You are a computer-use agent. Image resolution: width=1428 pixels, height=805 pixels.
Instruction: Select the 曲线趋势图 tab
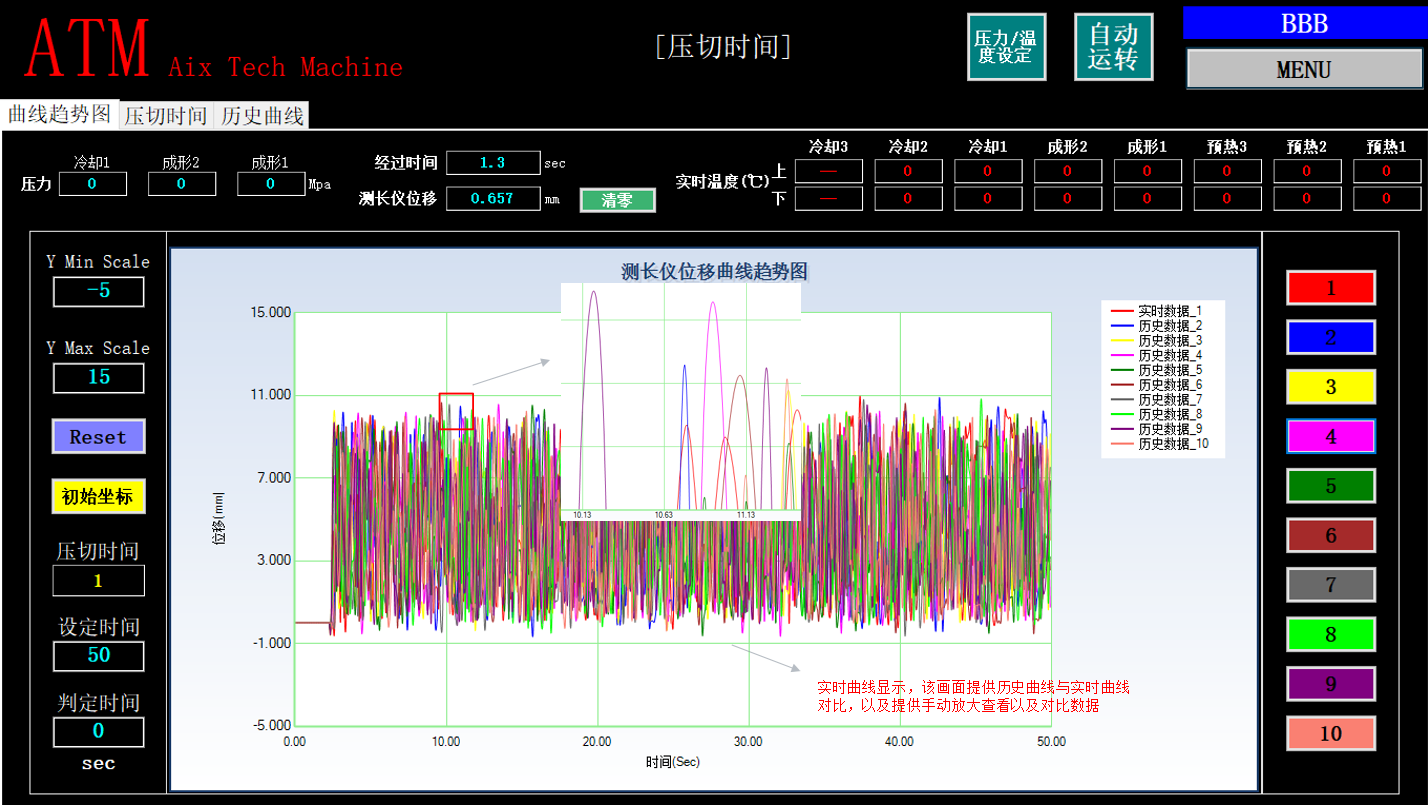click(60, 115)
